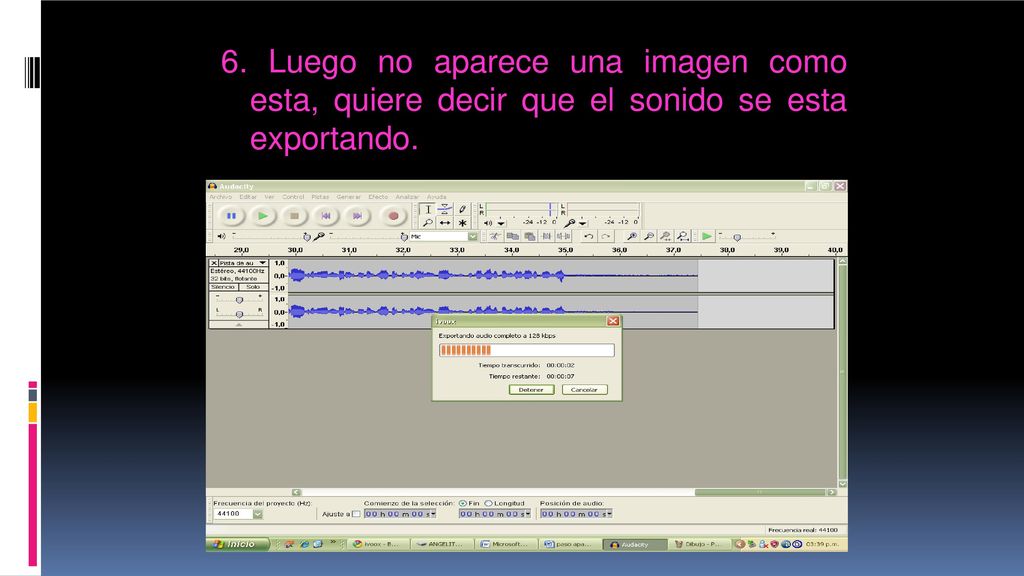Click the Copy icon in edit toolbar
The image size is (1024, 576).
pos(513,236)
